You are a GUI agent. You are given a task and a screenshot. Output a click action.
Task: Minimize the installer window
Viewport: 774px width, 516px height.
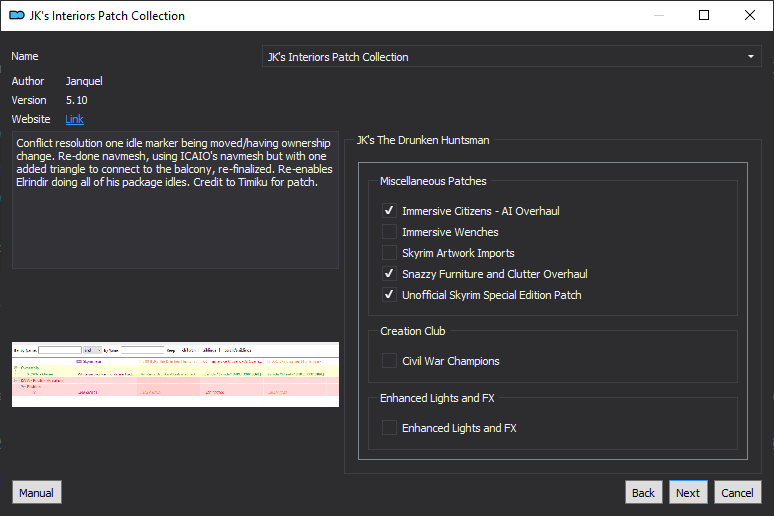tap(659, 15)
